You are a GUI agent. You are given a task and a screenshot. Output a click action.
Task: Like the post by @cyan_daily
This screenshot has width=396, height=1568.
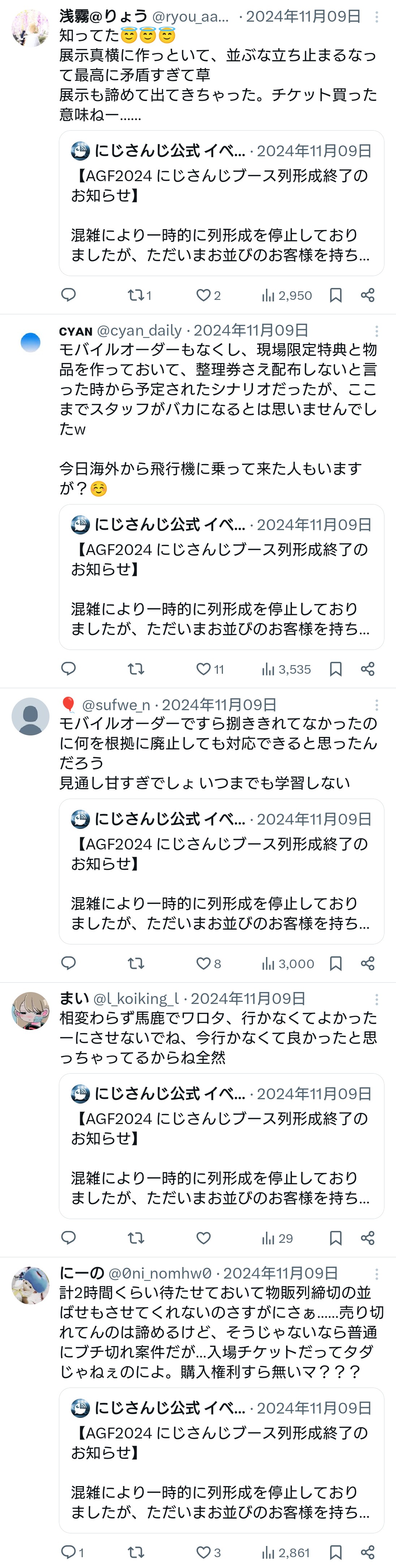pos(203,669)
